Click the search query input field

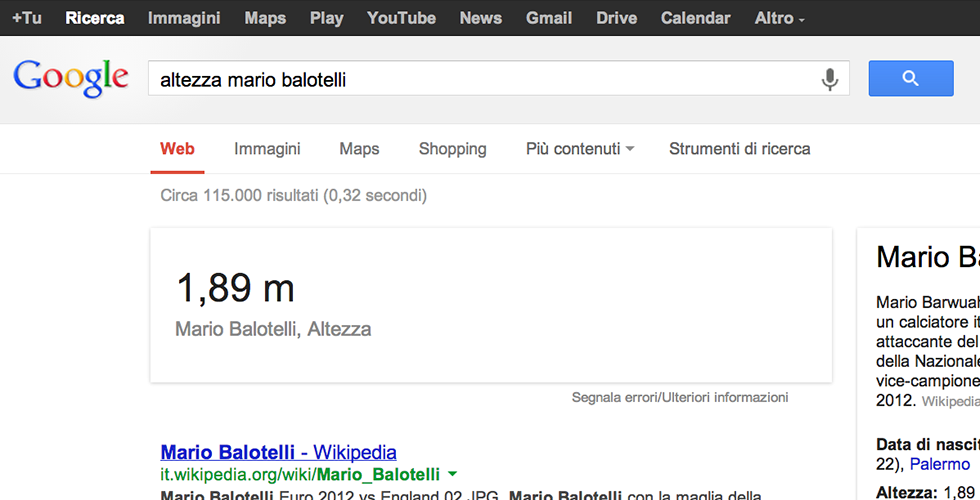click(480, 79)
